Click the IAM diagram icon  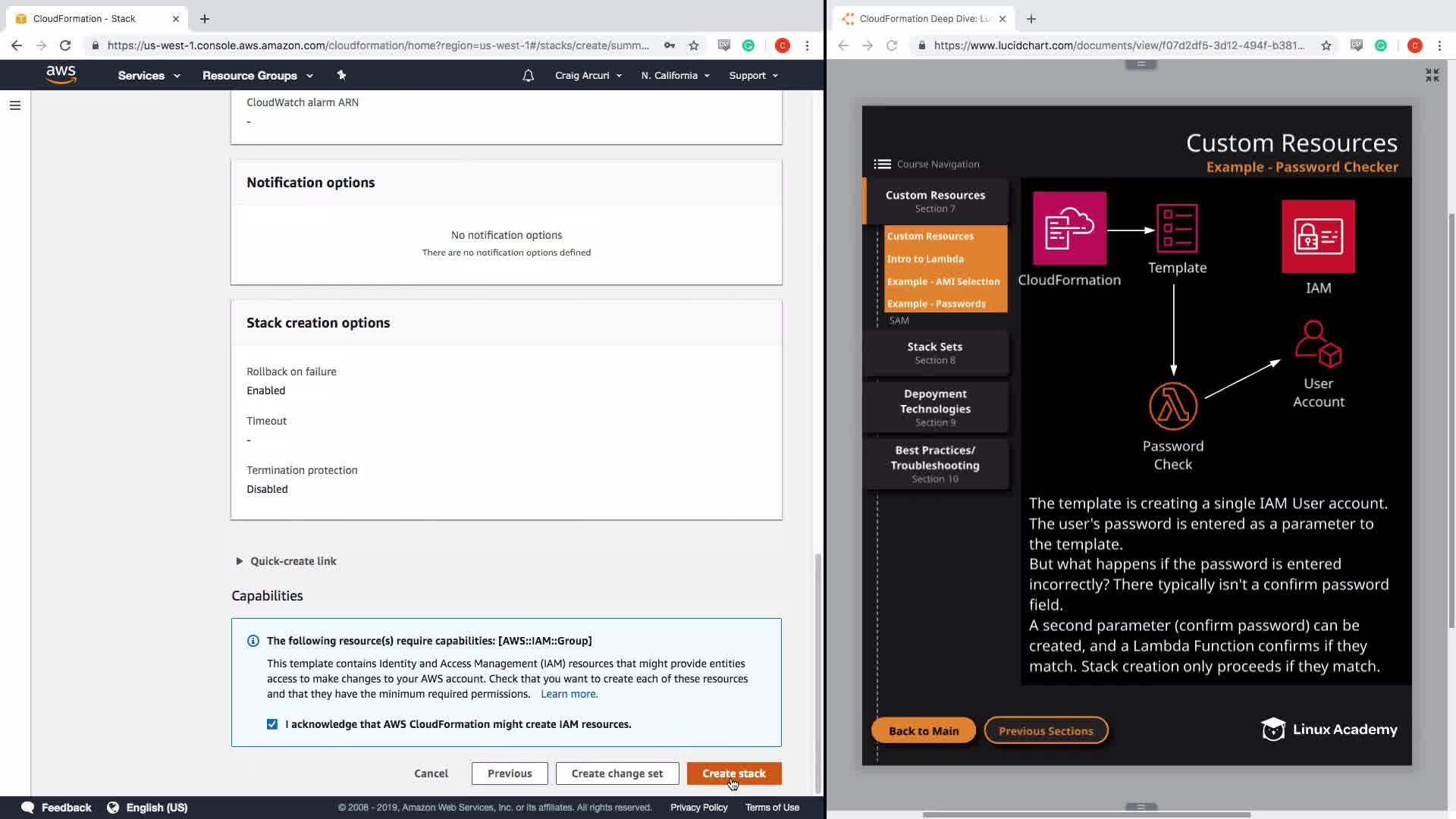pyautogui.click(x=1318, y=237)
